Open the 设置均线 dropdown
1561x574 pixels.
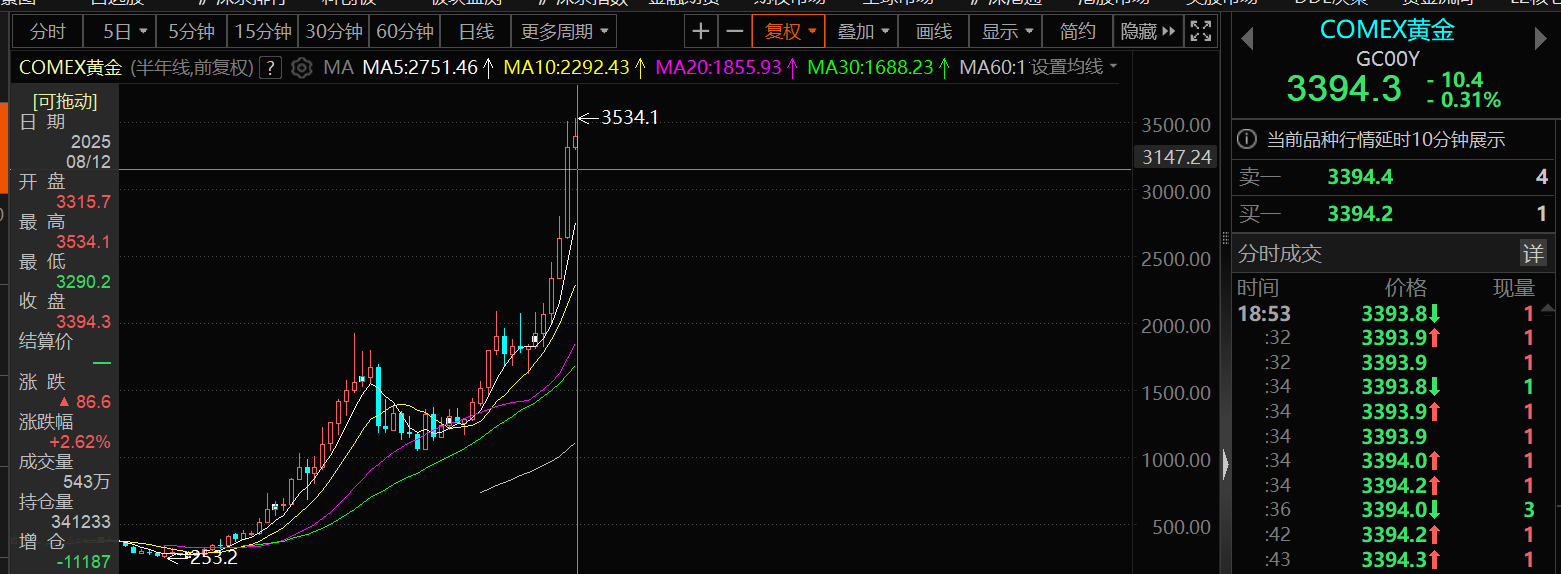tap(1074, 68)
